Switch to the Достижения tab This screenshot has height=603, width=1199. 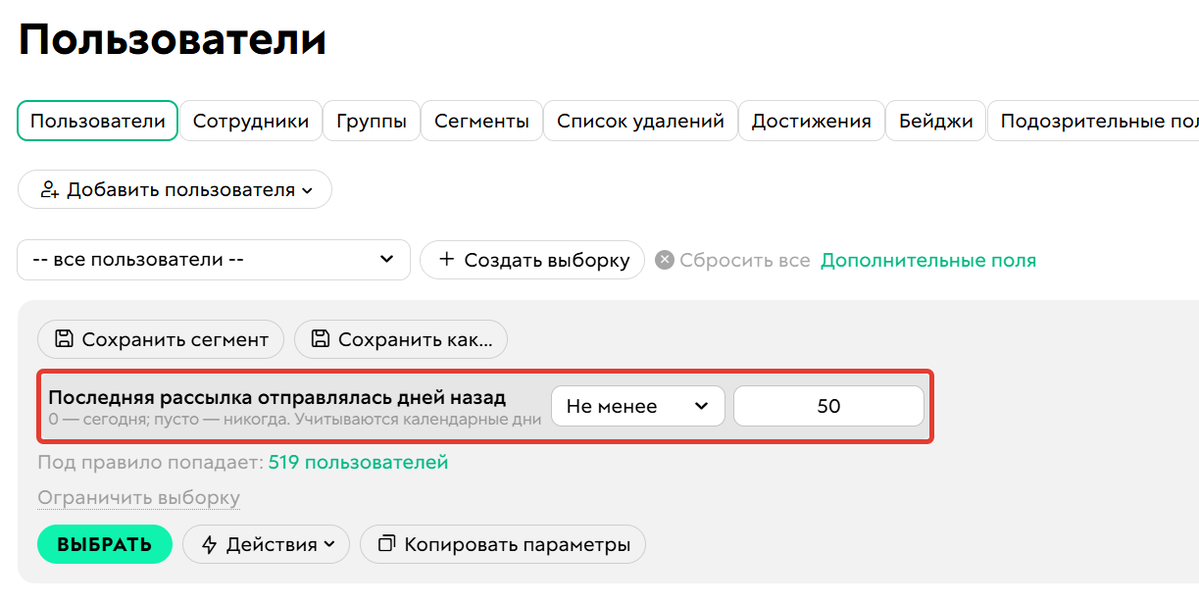click(810, 120)
